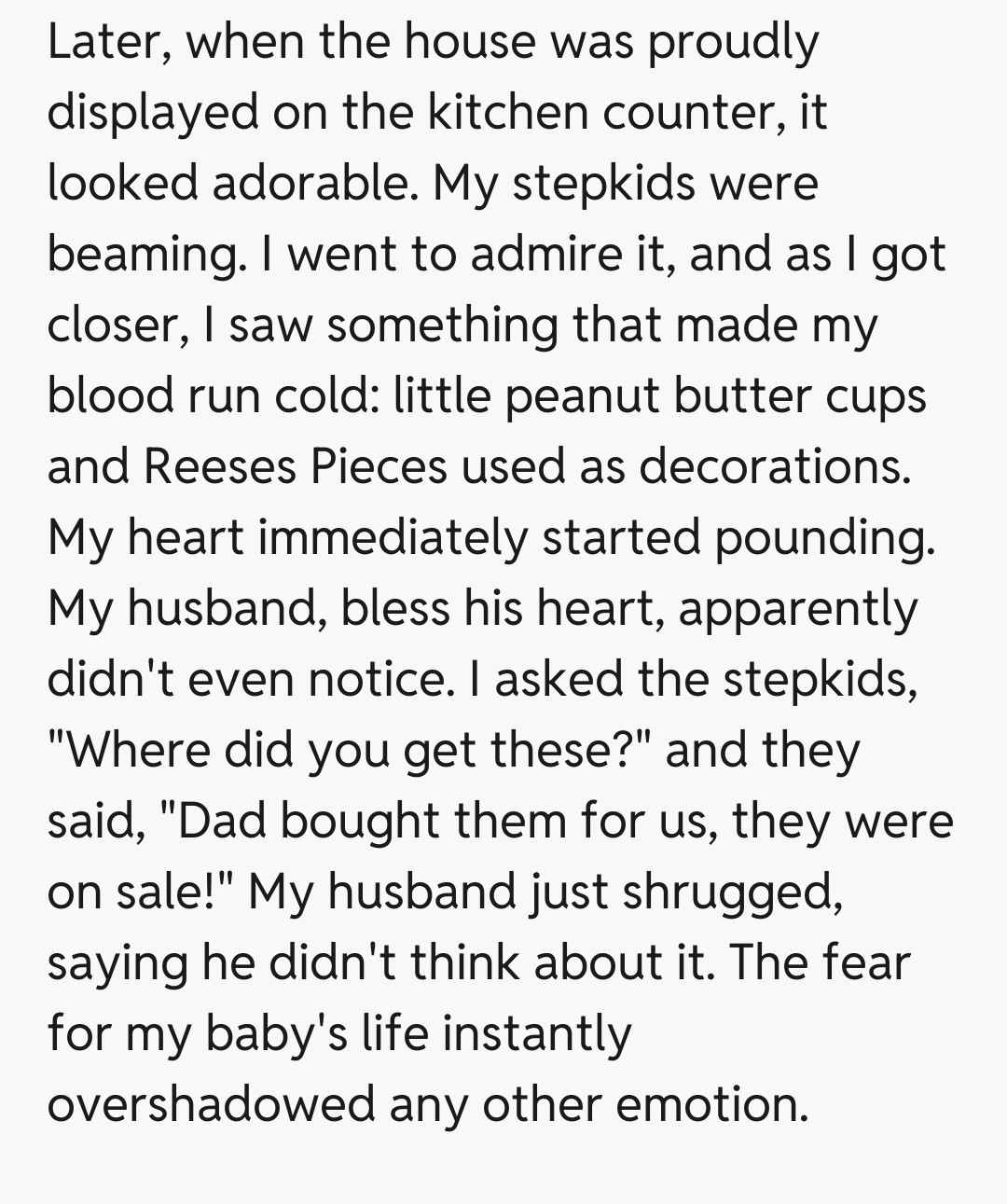Click the word "apparently"
Viewport: 1007px width, 1204px height.
pyautogui.click(x=797, y=609)
